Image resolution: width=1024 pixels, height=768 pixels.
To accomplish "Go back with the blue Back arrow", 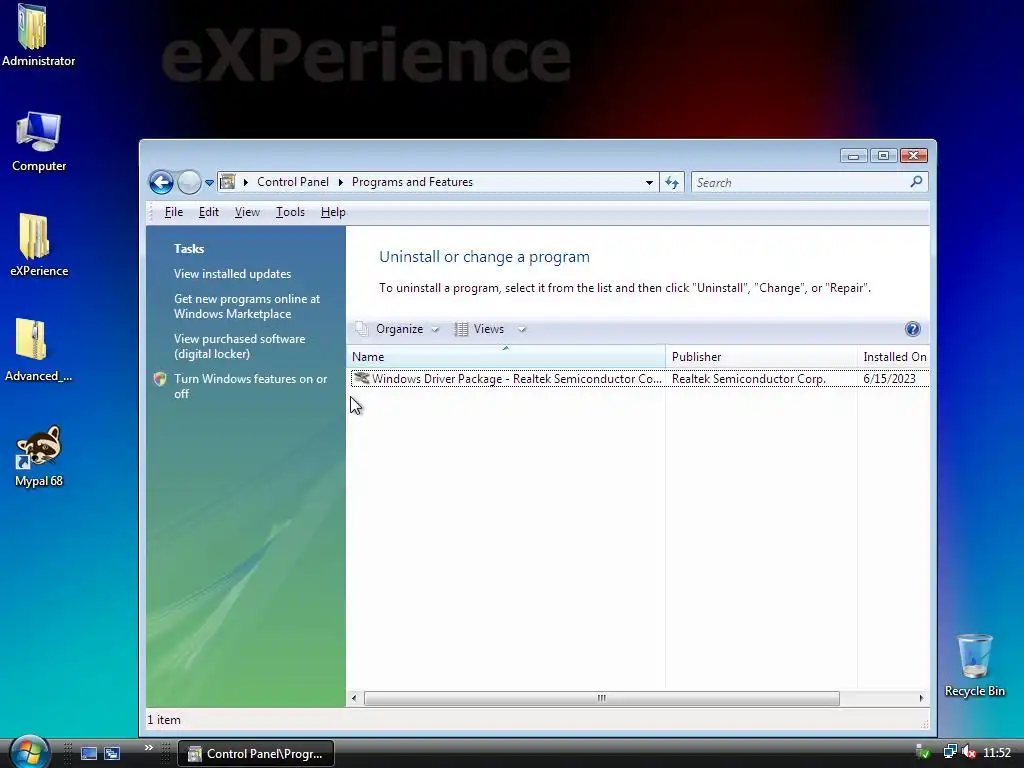I will click(x=161, y=182).
